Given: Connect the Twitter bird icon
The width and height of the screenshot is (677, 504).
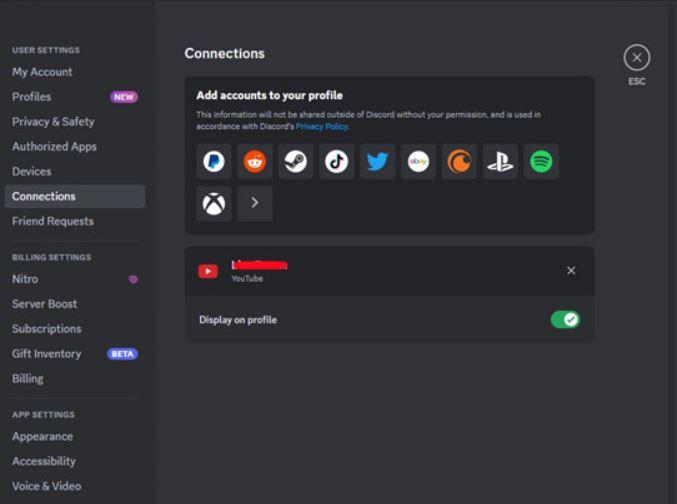Looking at the screenshot, I should 377,162.
